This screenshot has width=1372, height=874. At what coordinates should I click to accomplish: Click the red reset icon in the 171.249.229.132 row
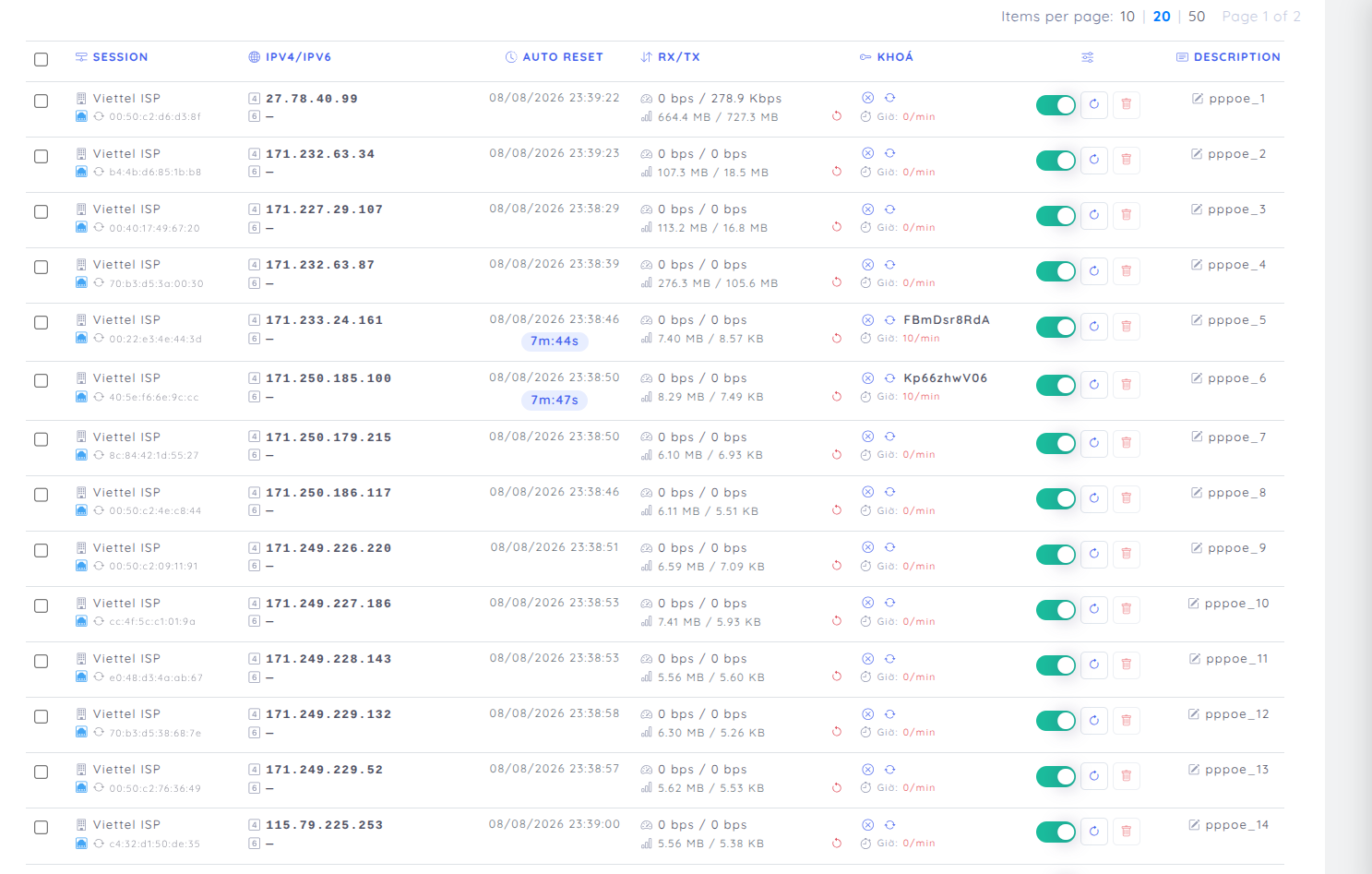point(837,732)
